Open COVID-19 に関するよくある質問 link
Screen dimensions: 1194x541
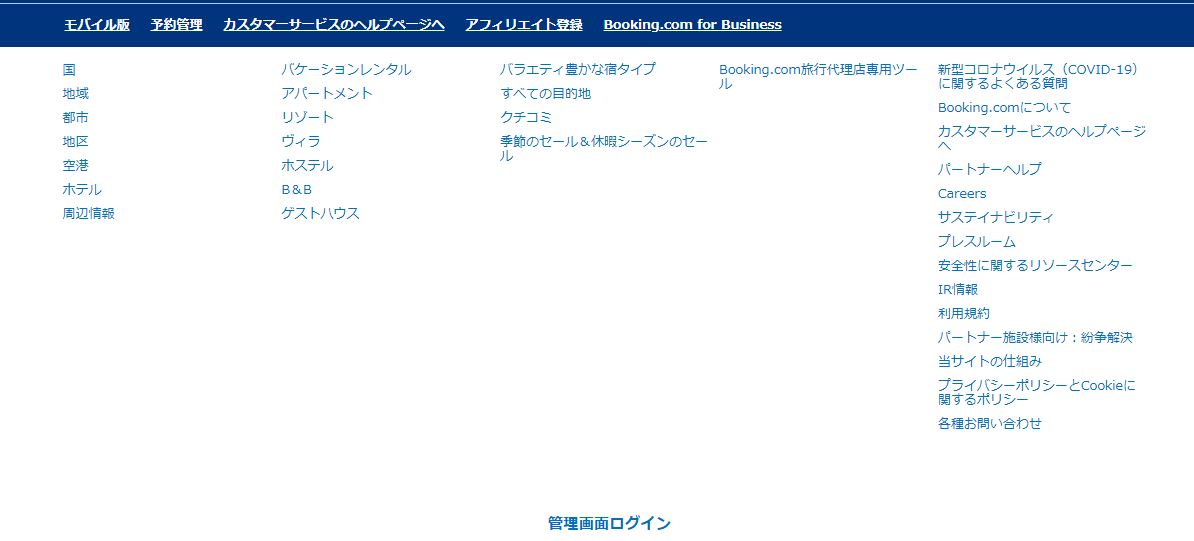(1038, 76)
